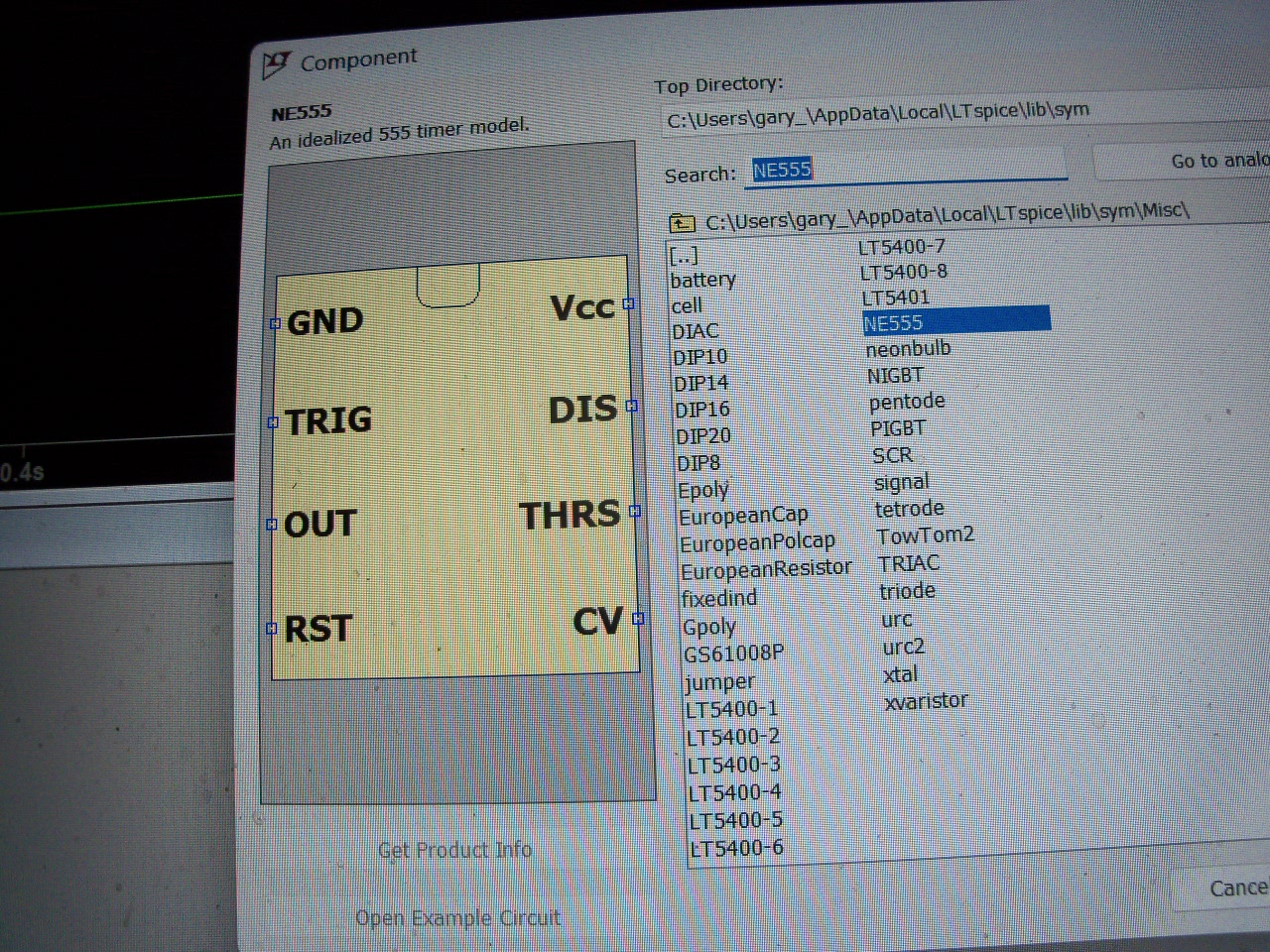Select the highlighted NE555 list entry
Viewport: 1270px width, 952px height.
pos(956,321)
